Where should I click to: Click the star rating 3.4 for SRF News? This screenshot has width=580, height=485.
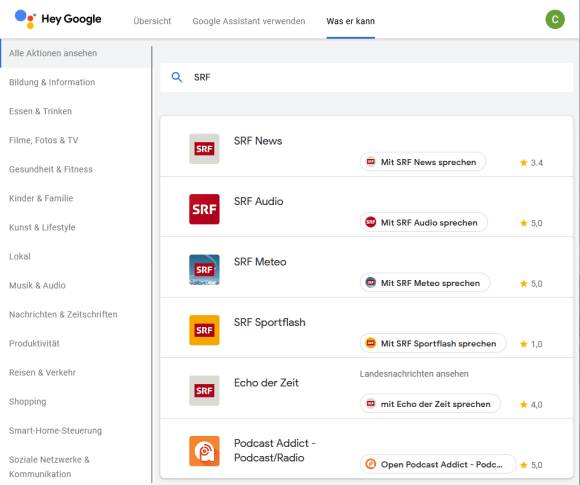coord(532,162)
